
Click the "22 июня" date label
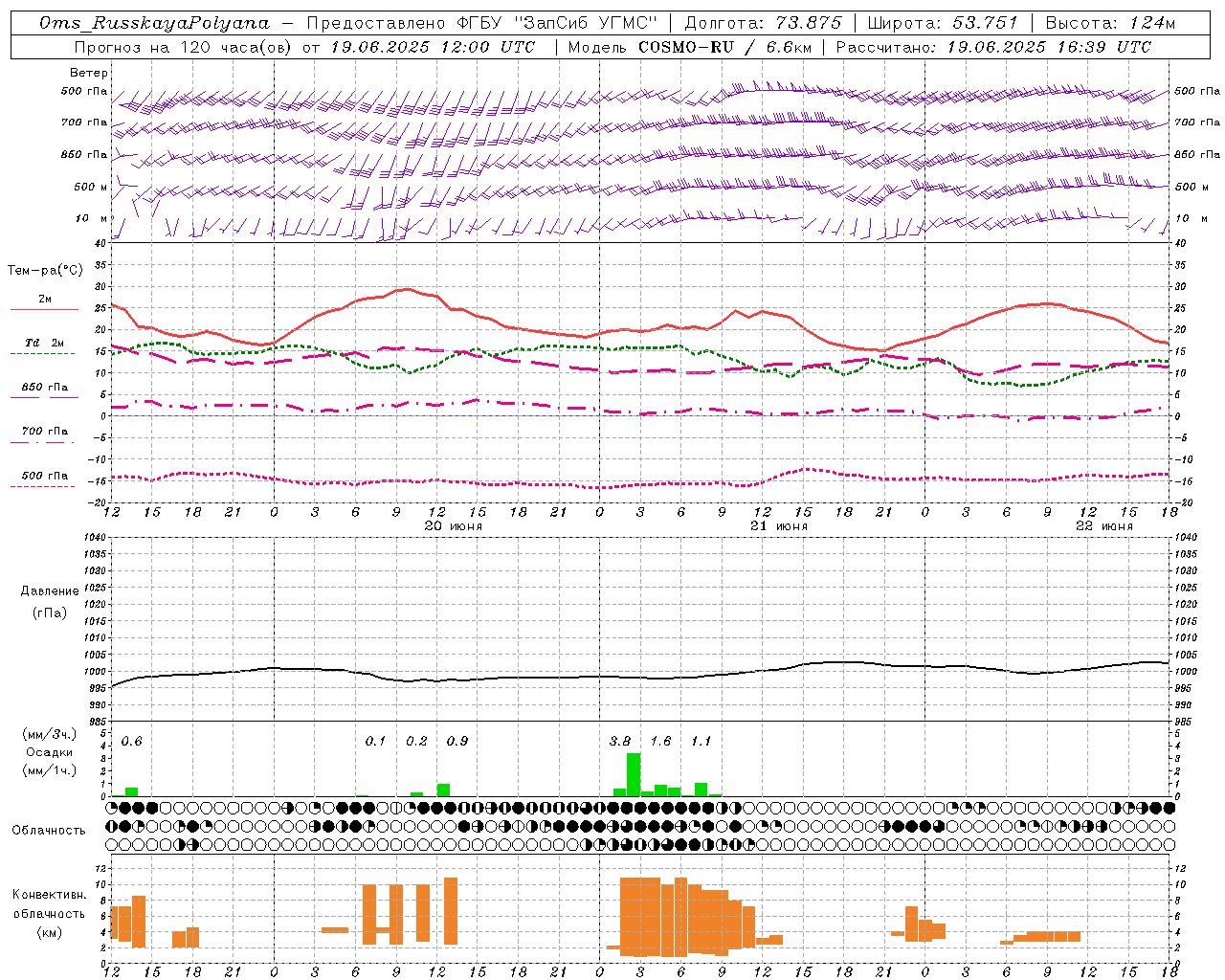[x=1104, y=526]
